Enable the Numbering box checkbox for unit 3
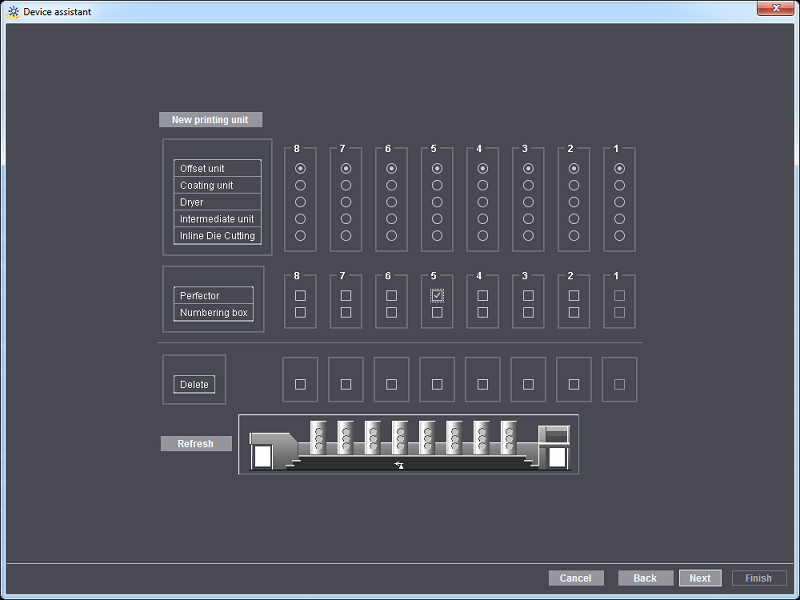This screenshot has height=600, width=800. [x=527, y=313]
